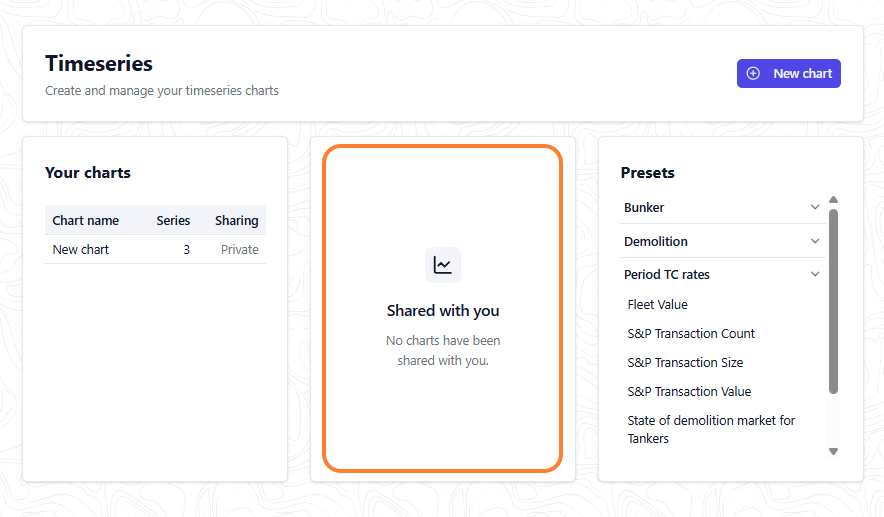The height and width of the screenshot is (517, 884).
Task: Open State of demolition market for Tankers
Action: (x=711, y=429)
